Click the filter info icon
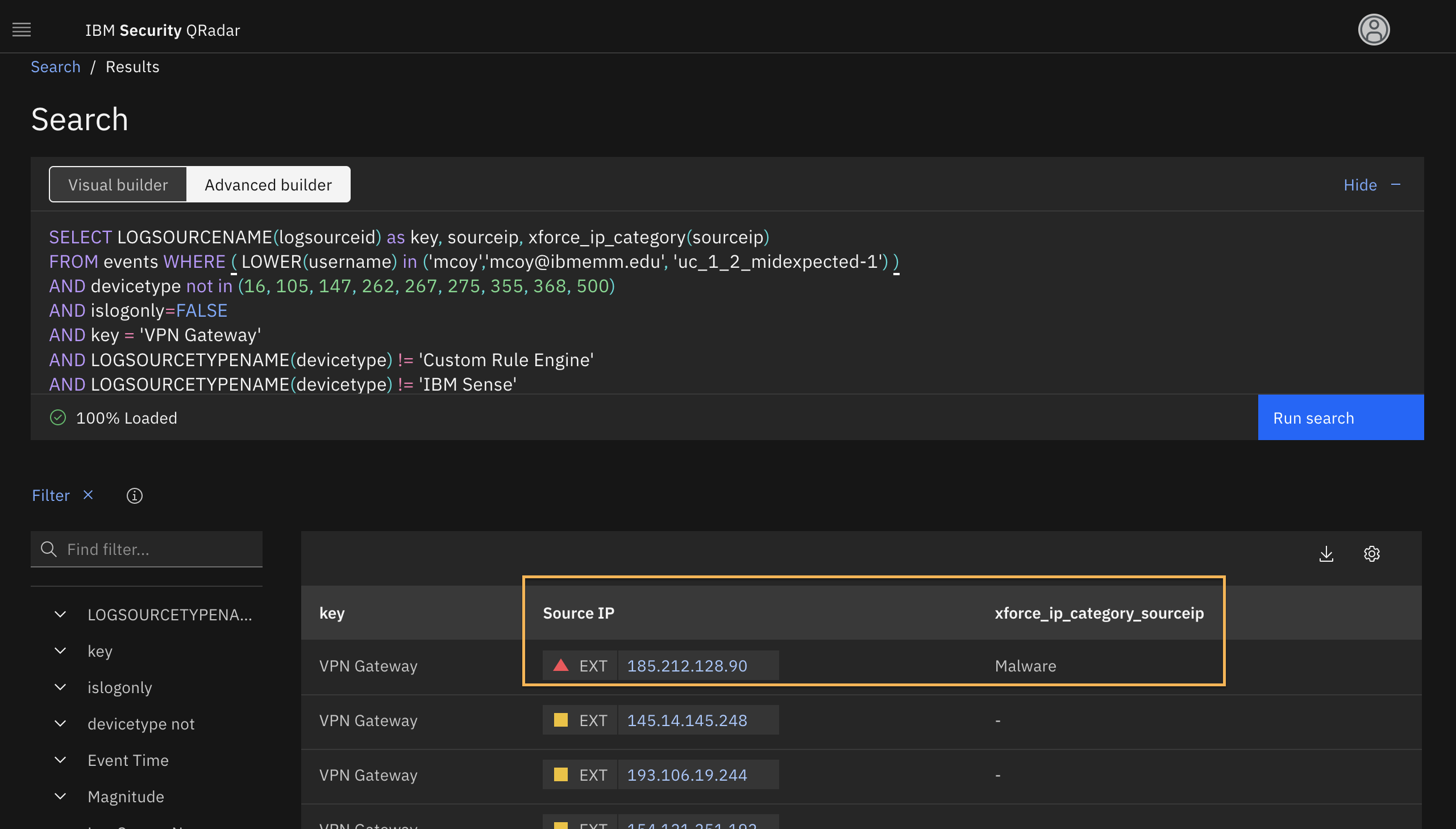The height and width of the screenshot is (829, 1456). (x=134, y=495)
